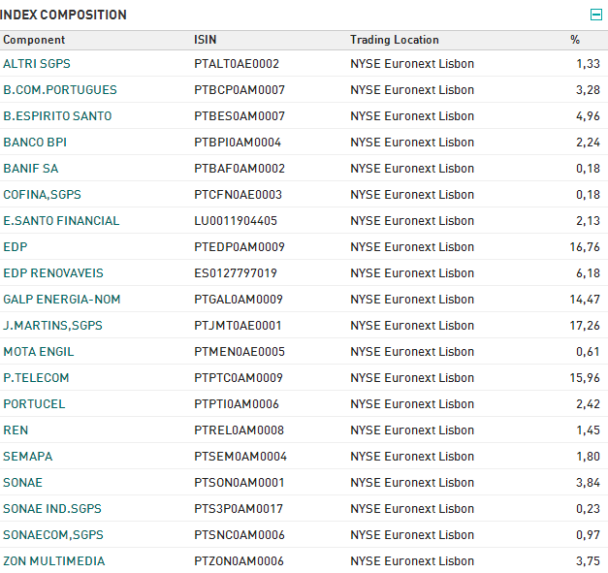Click the 4,96 percentage for B.ESPIRITO SANTO
The width and height of the screenshot is (608, 573).
pyautogui.click(x=588, y=116)
